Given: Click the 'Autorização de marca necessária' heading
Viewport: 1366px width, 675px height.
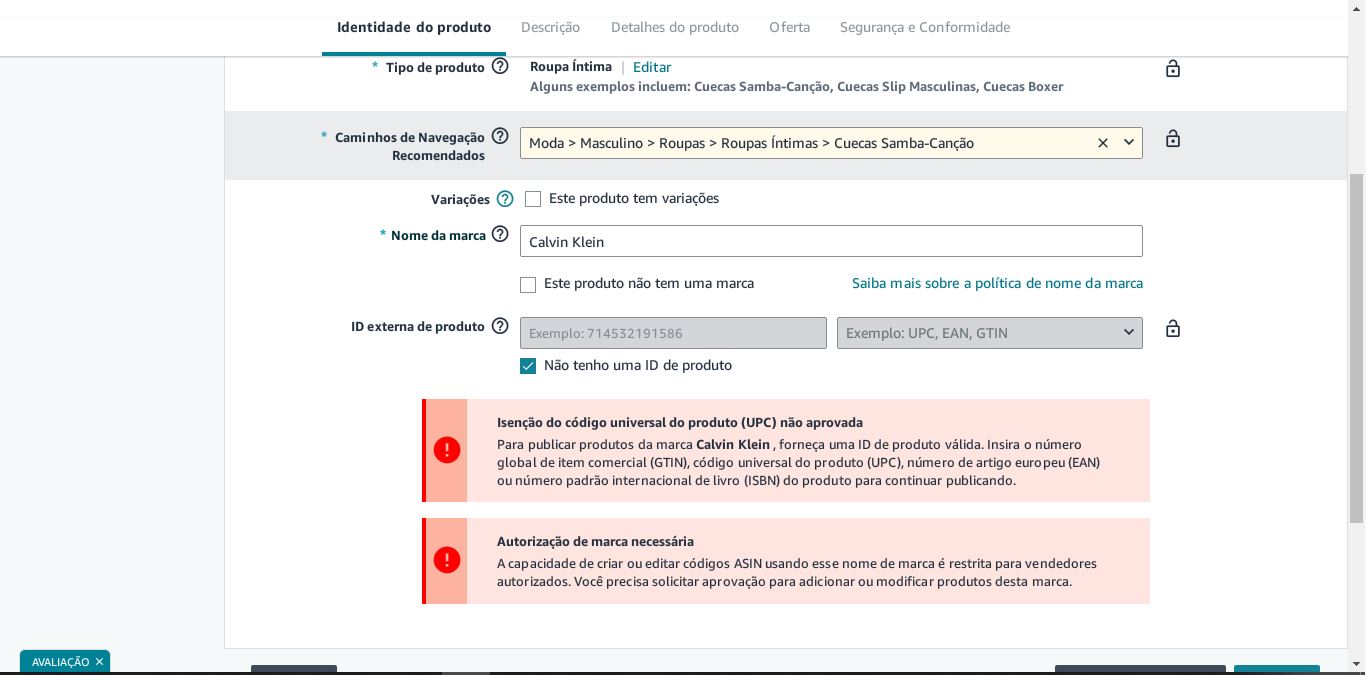Looking at the screenshot, I should tap(595, 542).
